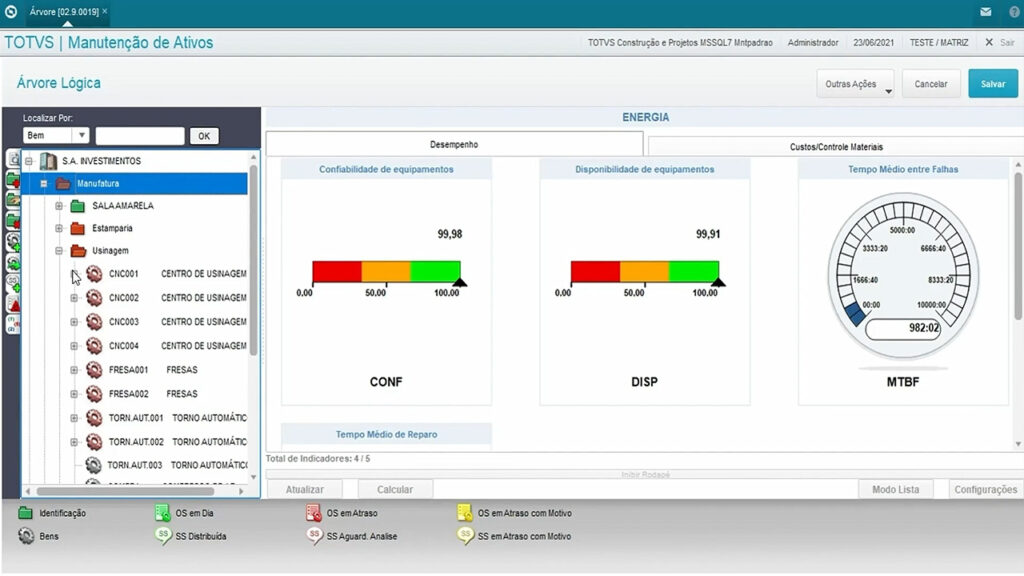Close the Árvore [02.9.0019] tab
The height and width of the screenshot is (576, 1024).
[104, 11]
